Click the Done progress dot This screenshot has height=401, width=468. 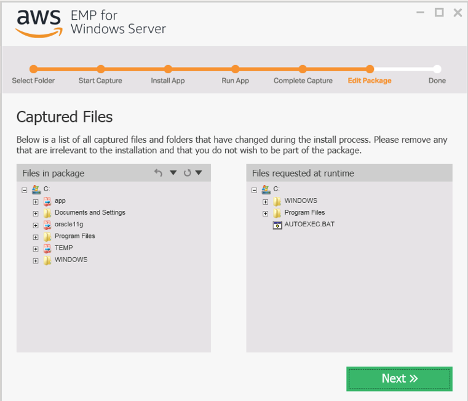click(x=437, y=69)
